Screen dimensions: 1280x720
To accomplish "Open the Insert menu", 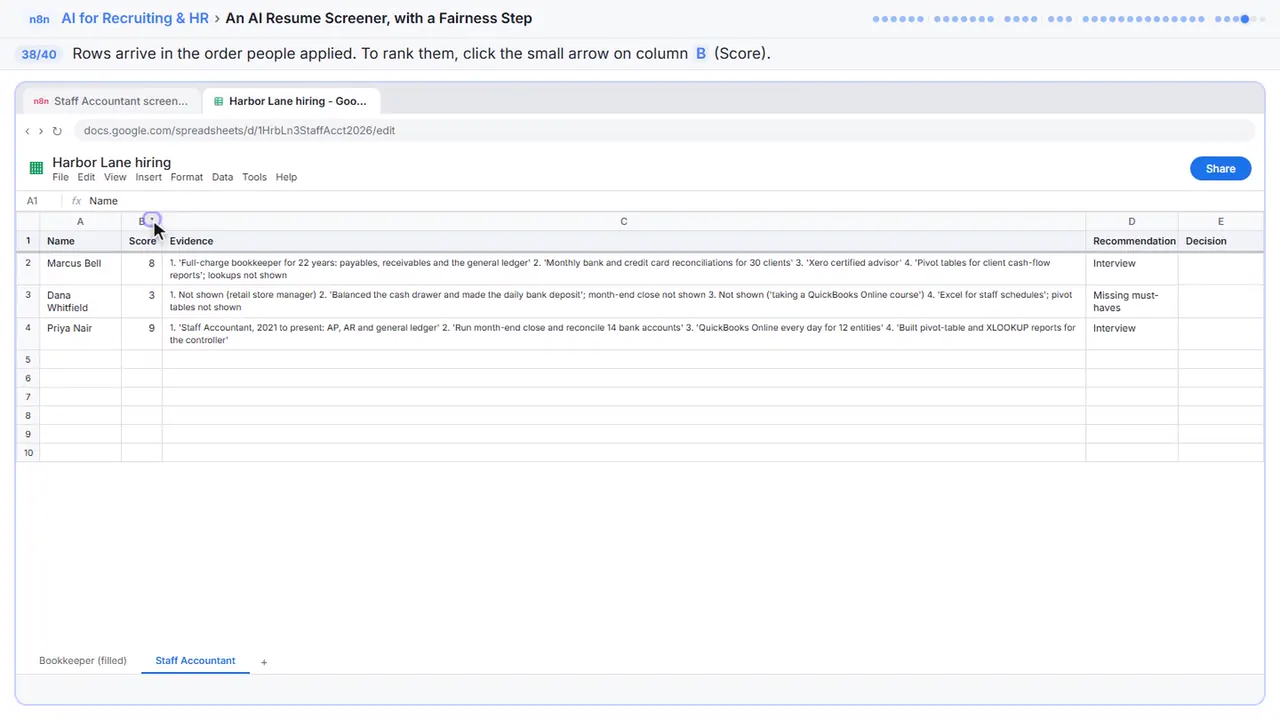I will (148, 177).
